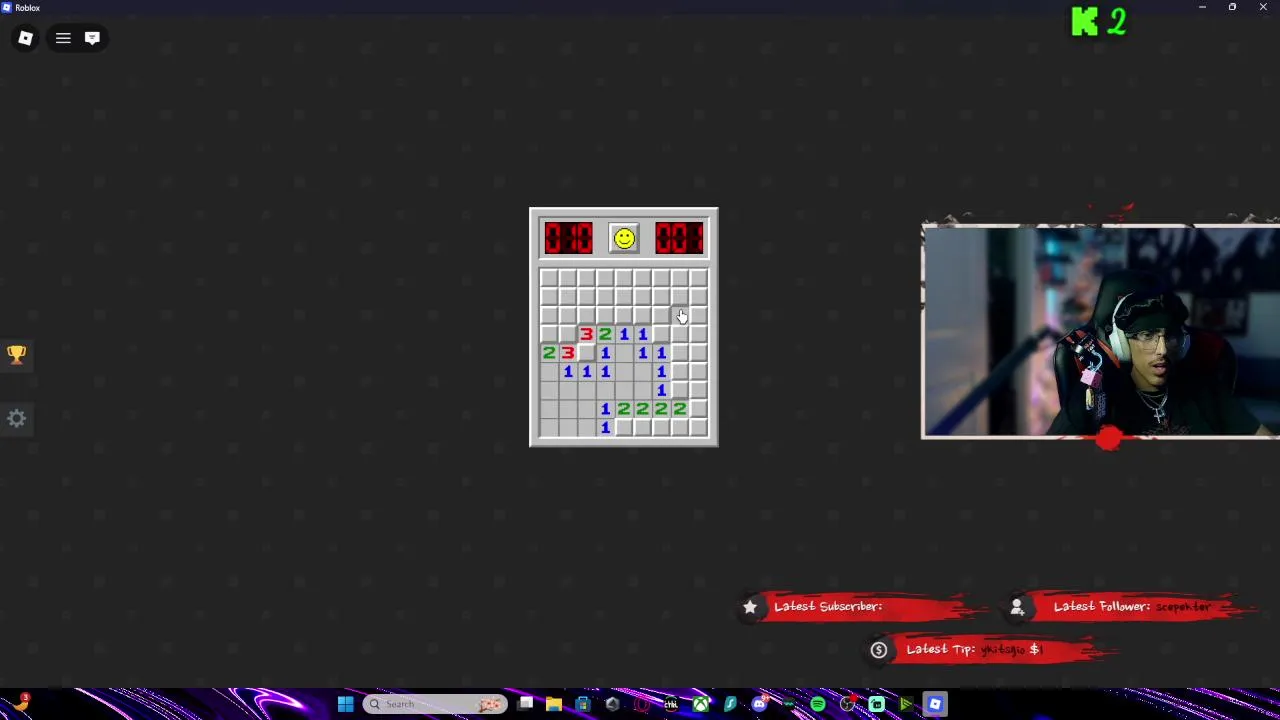
Task: Click the green 2 on the board's left edge
Action: tap(549, 353)
